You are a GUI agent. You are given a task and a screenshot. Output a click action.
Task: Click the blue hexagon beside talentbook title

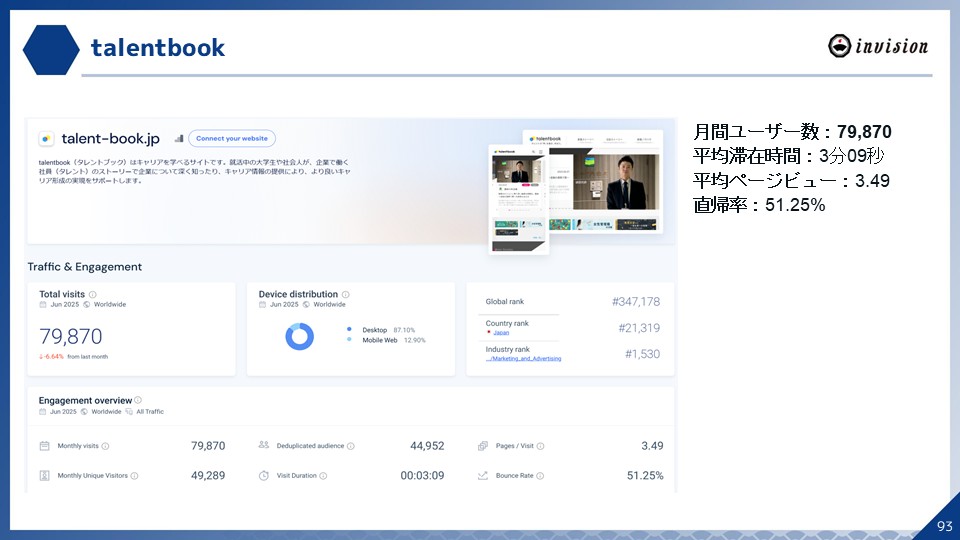(51, 50)
